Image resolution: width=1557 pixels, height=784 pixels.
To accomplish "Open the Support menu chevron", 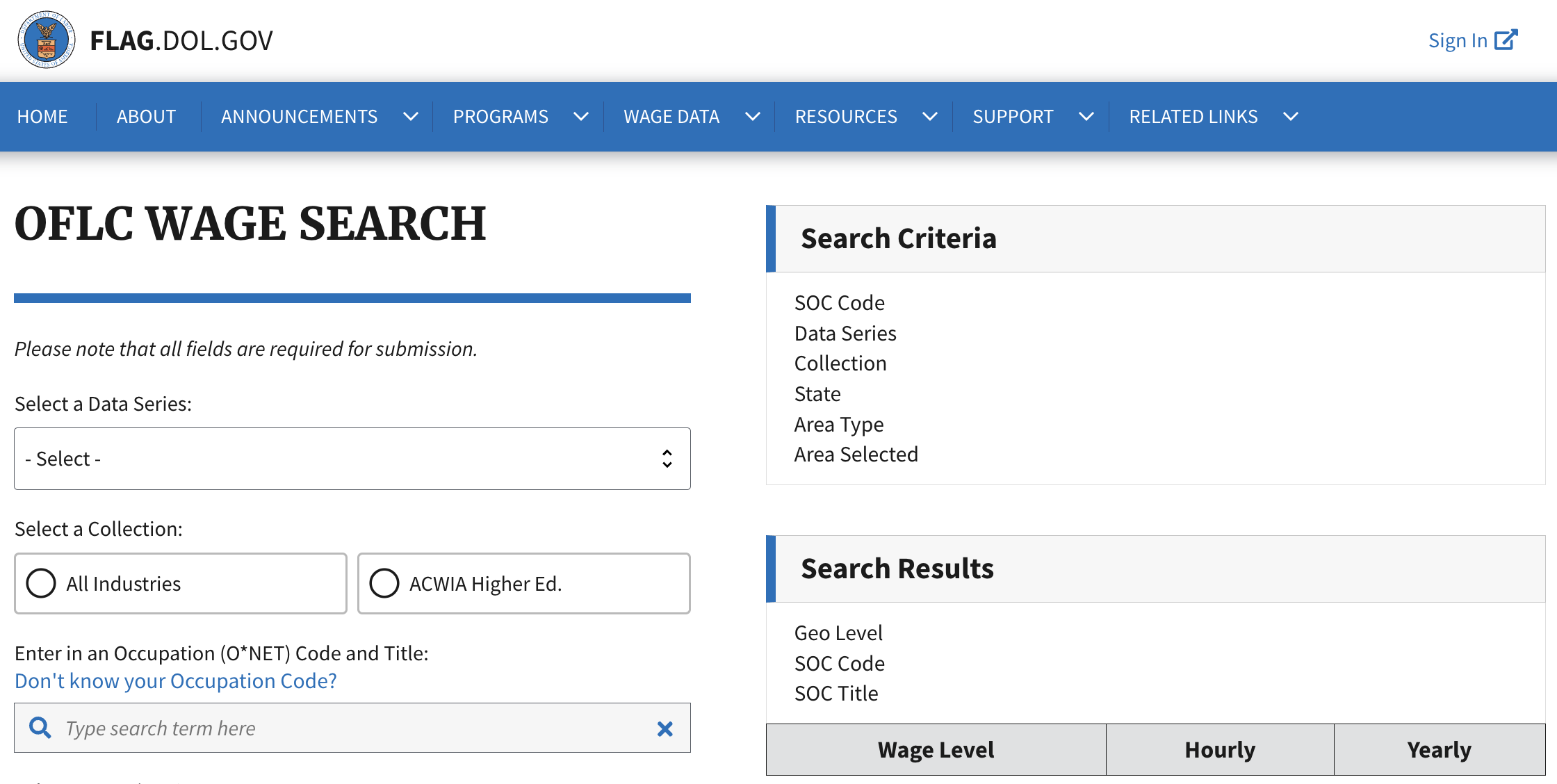I will pos(1086,117).
